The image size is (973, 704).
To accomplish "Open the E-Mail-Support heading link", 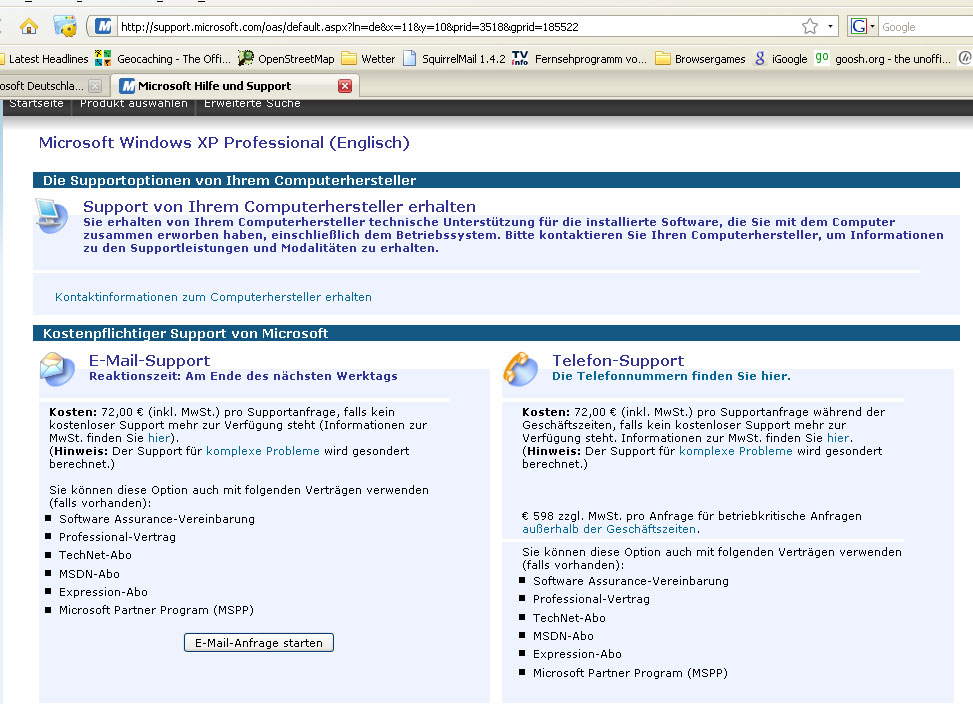I will tap(150, 360).
